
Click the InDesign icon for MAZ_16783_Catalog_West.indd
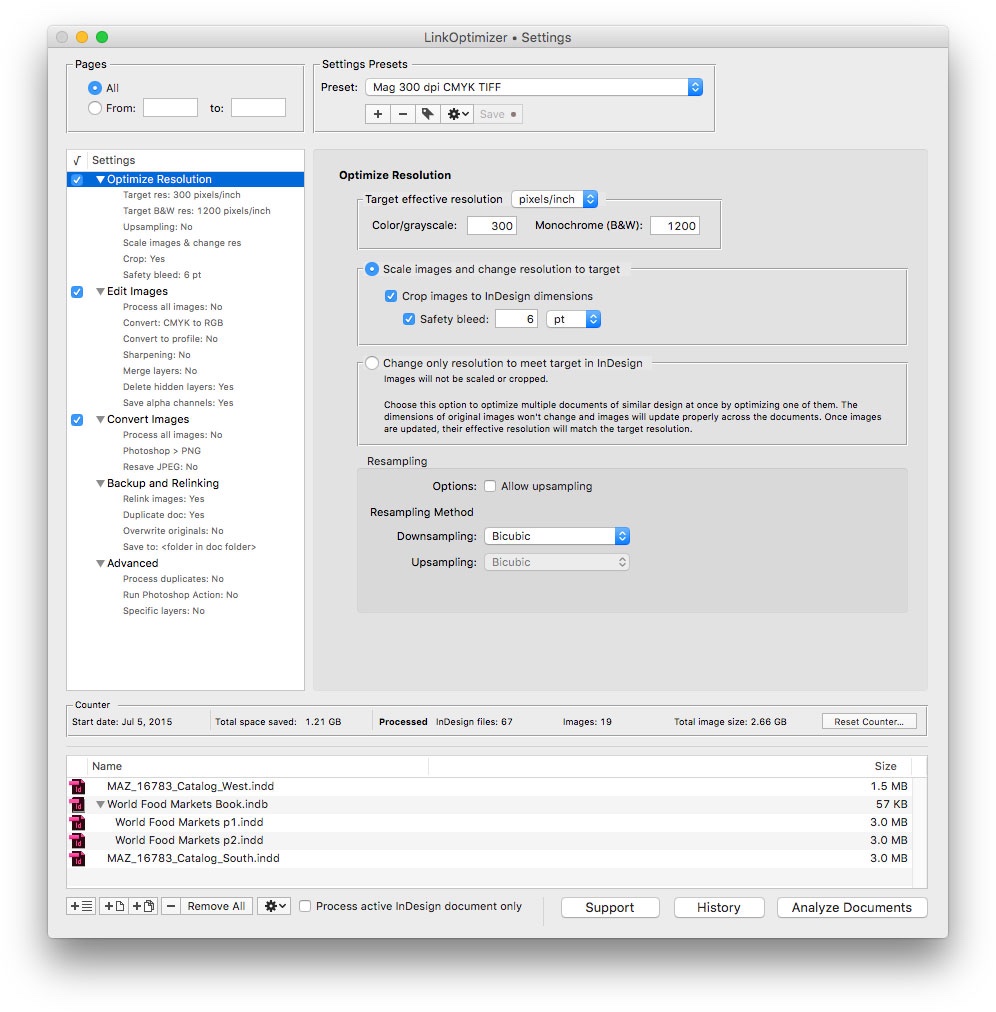point(77,786)
